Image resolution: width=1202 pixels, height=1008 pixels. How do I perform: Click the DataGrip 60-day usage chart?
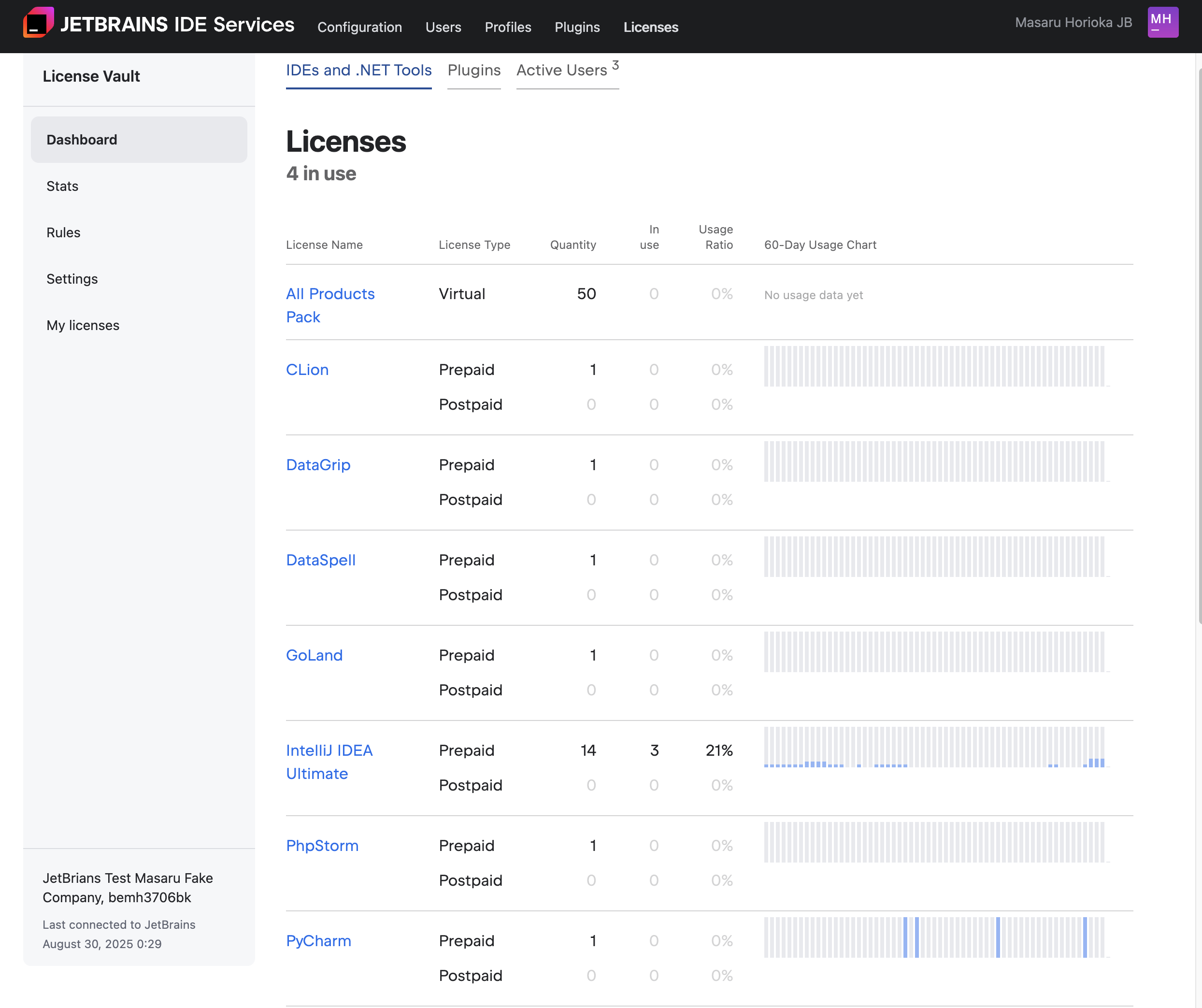tap(936, 461)
